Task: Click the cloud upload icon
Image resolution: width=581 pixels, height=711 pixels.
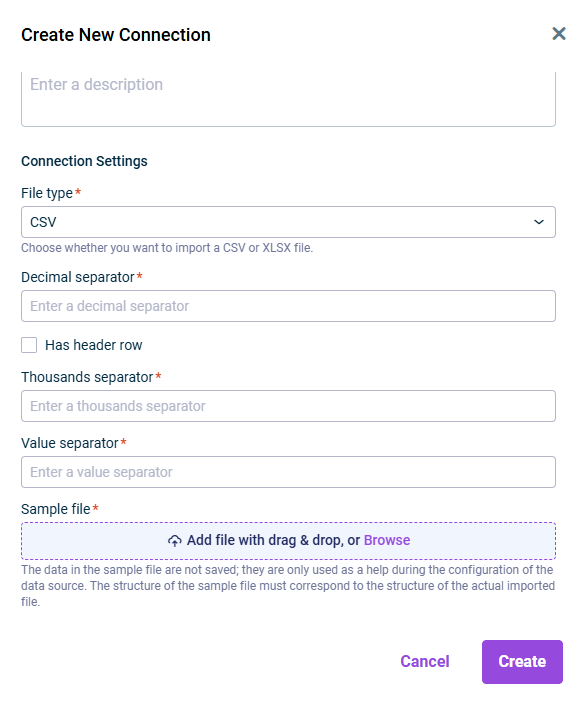Action: coord(175,541)
